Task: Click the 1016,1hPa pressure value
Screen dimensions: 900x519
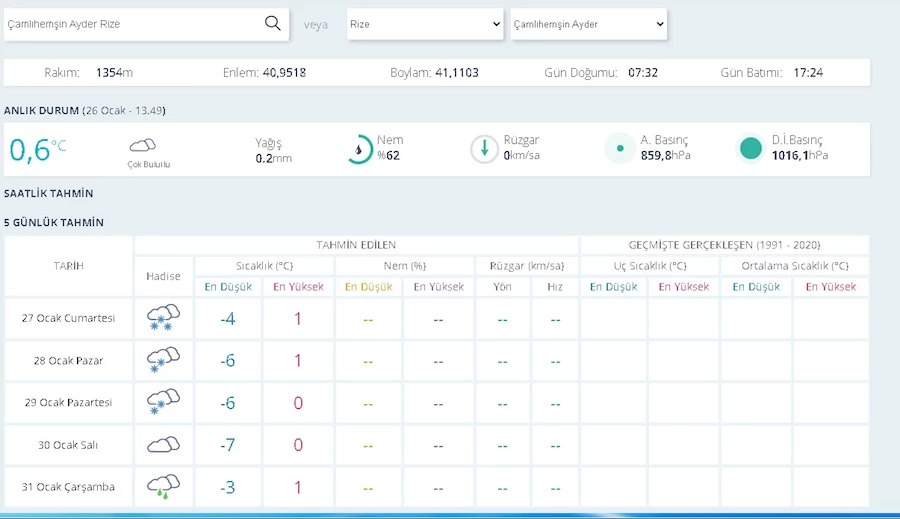Action: pyautogui.click(x=800, y=156)
